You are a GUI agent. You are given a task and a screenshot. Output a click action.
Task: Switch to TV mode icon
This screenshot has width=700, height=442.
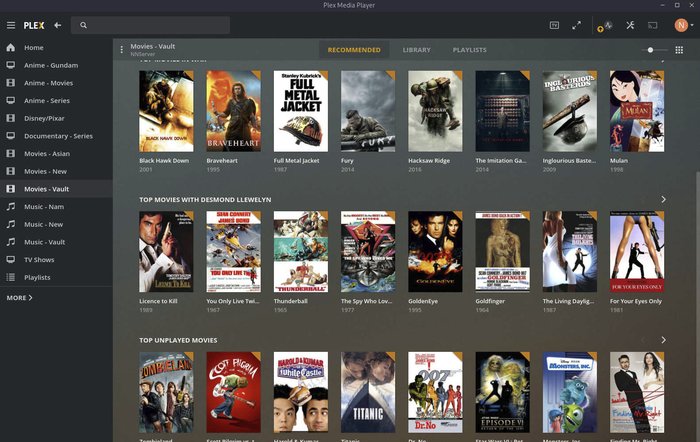pyautogui.click(x=554, y=25)
